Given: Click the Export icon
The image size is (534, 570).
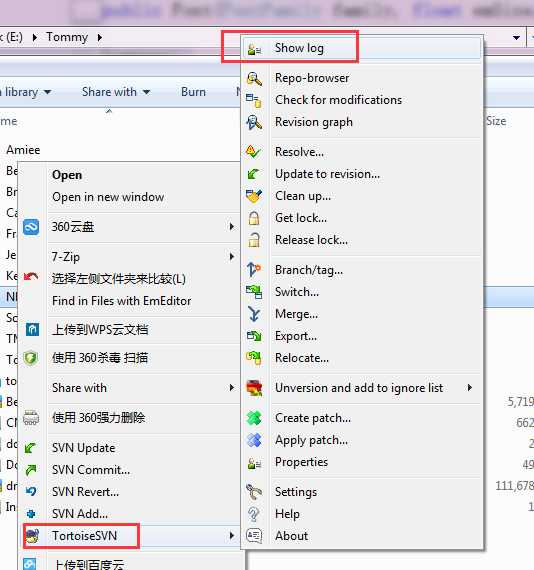Looking at the screenshot, I should (x=254, y=336).
